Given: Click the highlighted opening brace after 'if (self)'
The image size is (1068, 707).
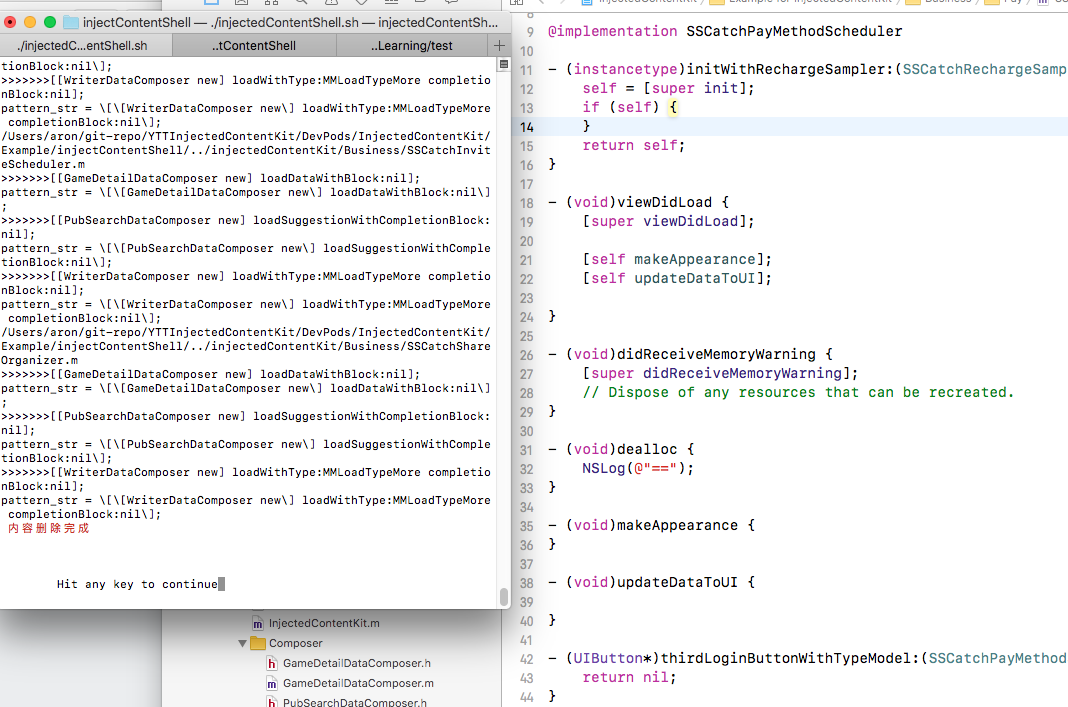Looking at the screenshot, I should tap(673, 108).
